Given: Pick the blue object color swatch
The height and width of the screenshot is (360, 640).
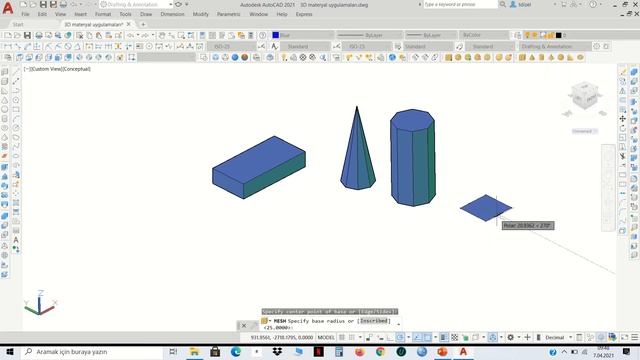Looking at the screenshot, I should [276, 36].
